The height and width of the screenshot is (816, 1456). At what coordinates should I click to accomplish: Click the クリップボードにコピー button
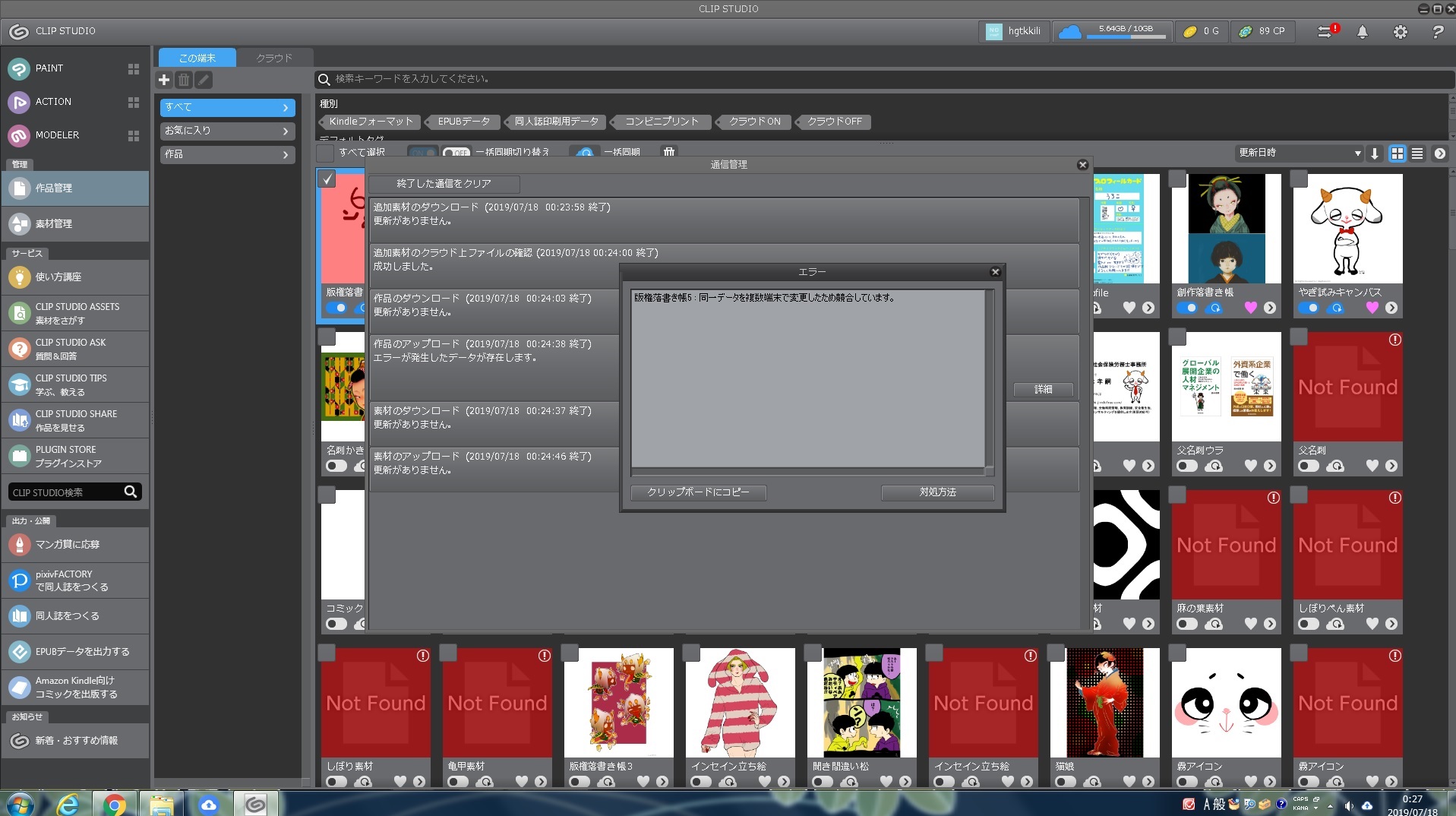[x=698, y=492]
